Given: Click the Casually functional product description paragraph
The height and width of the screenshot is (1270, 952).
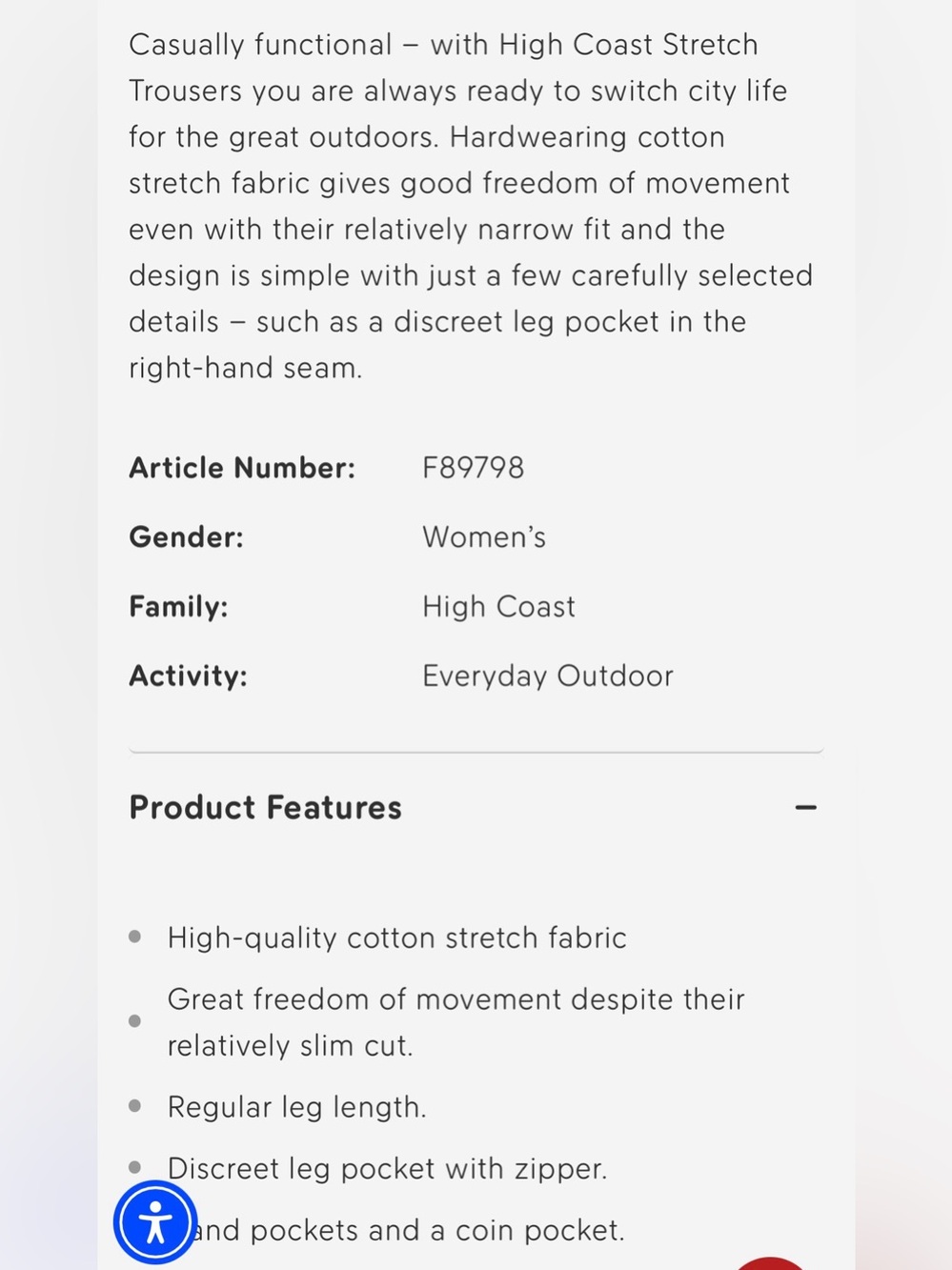Looking at the screenshot, I should (x=471, y=206).
